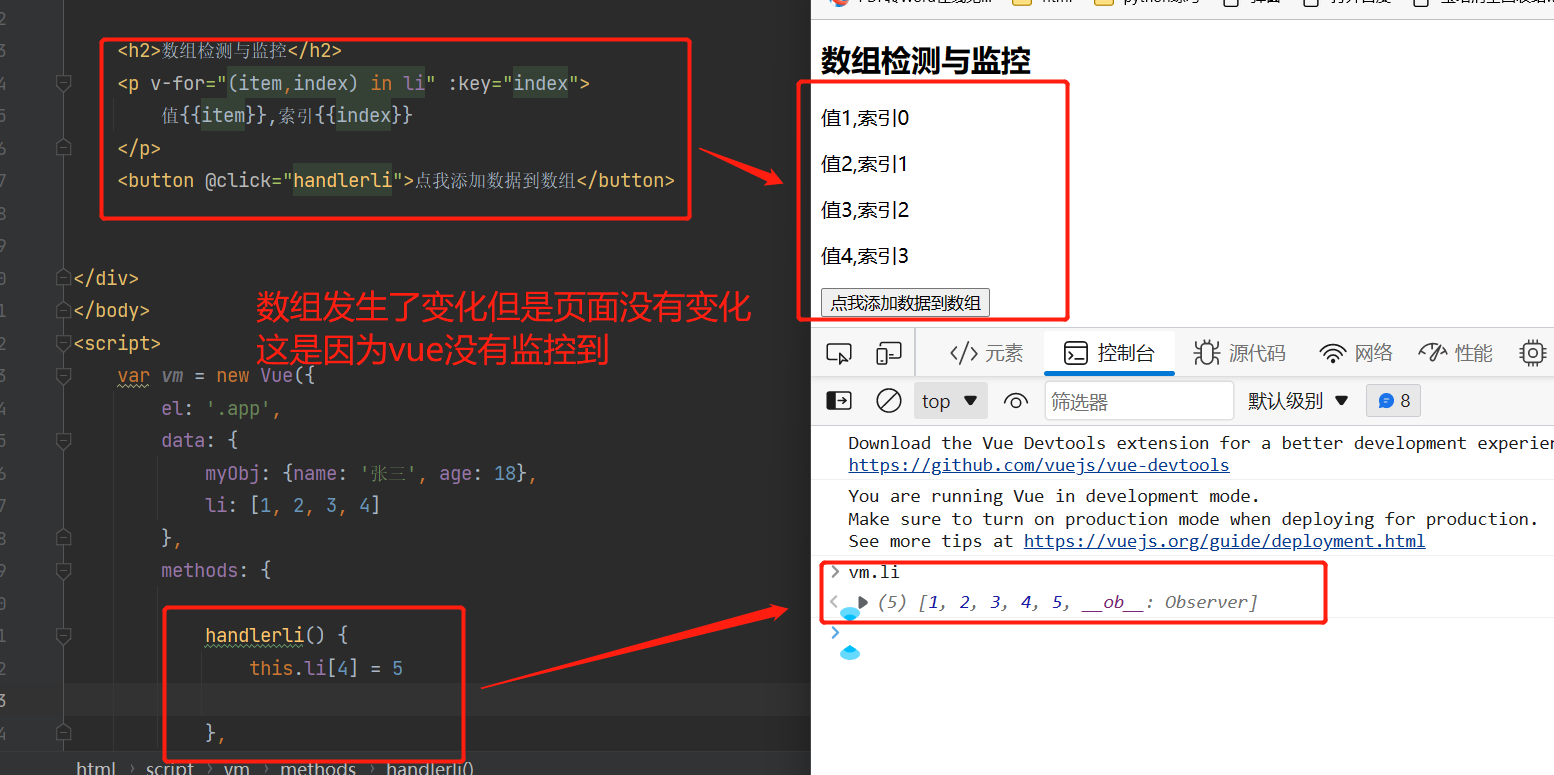Open the vue-devtools GitHub link
Viewport: 1554px width, 775px height.
click(1039, 465)
